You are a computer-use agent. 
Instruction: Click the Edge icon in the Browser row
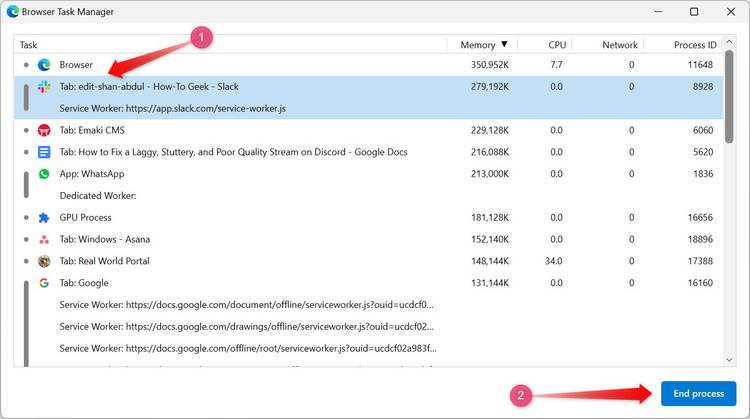point(44,65)
